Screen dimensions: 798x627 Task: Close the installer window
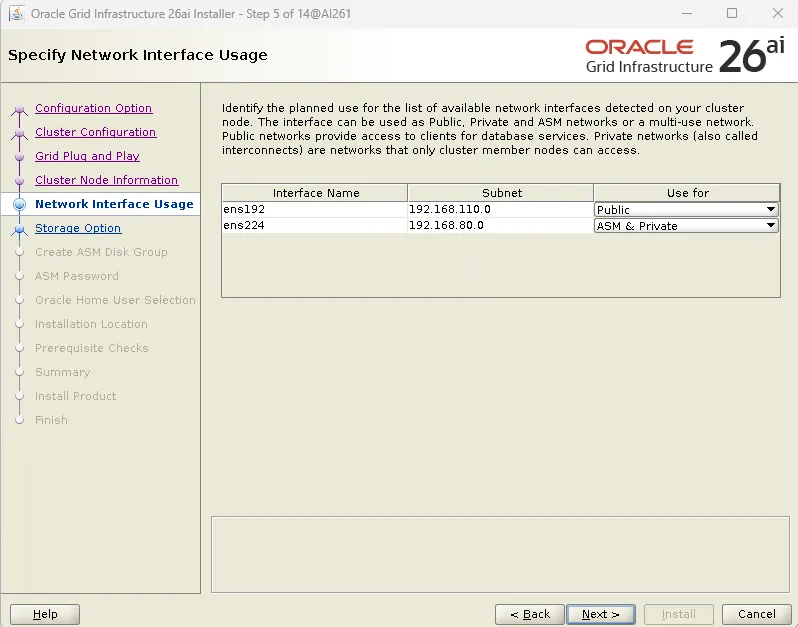pyautogui.click(x=778, y=13)
